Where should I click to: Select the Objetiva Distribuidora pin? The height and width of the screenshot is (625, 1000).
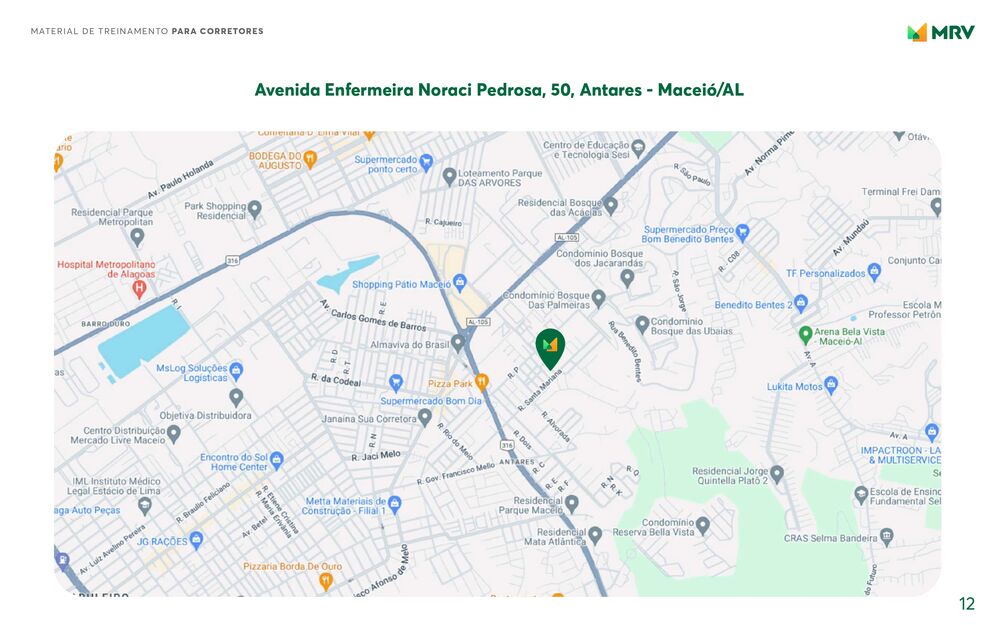pos(236,397)
